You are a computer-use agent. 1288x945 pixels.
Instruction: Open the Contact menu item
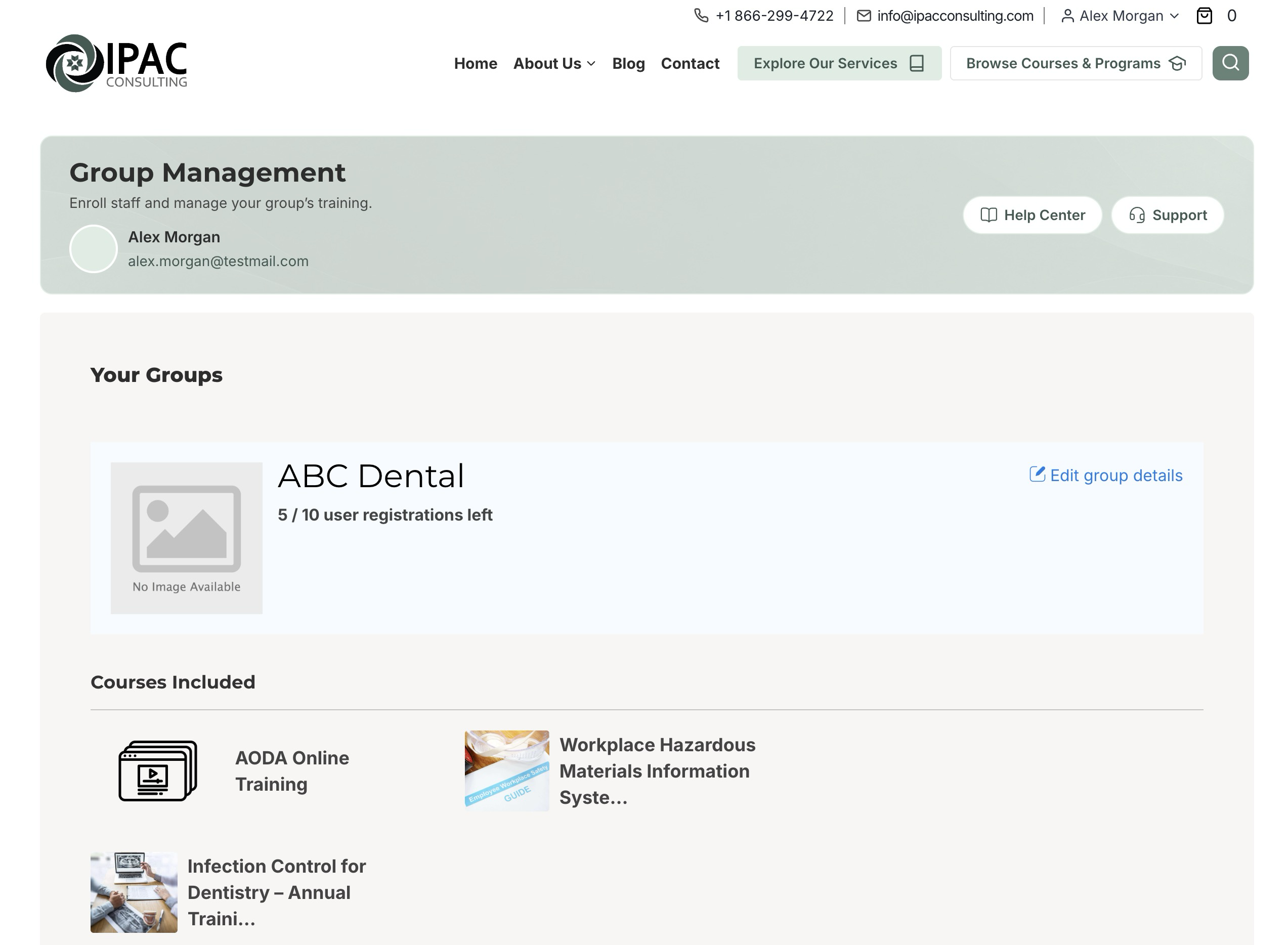click(x=690, y=64)
